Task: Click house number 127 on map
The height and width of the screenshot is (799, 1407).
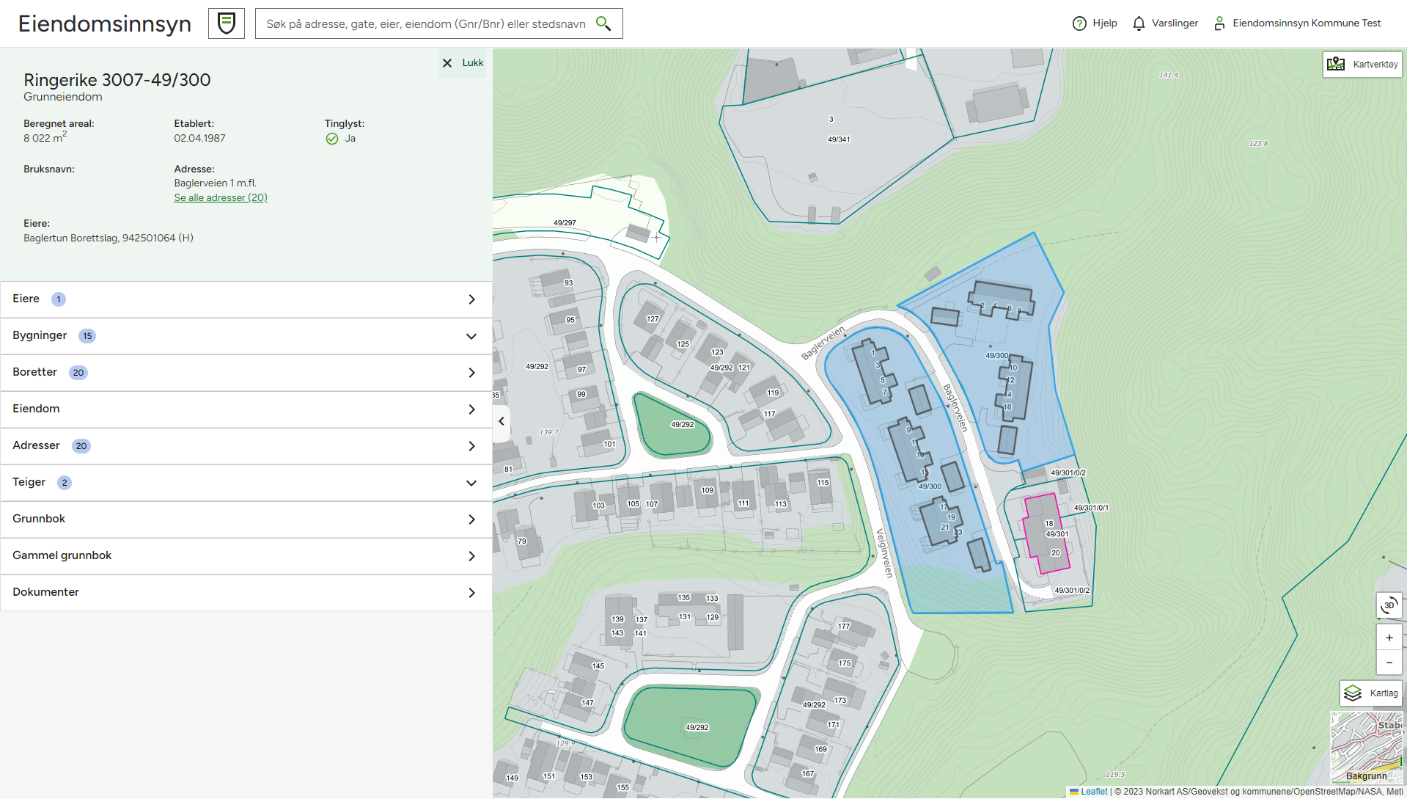Action: coord(653,319)
